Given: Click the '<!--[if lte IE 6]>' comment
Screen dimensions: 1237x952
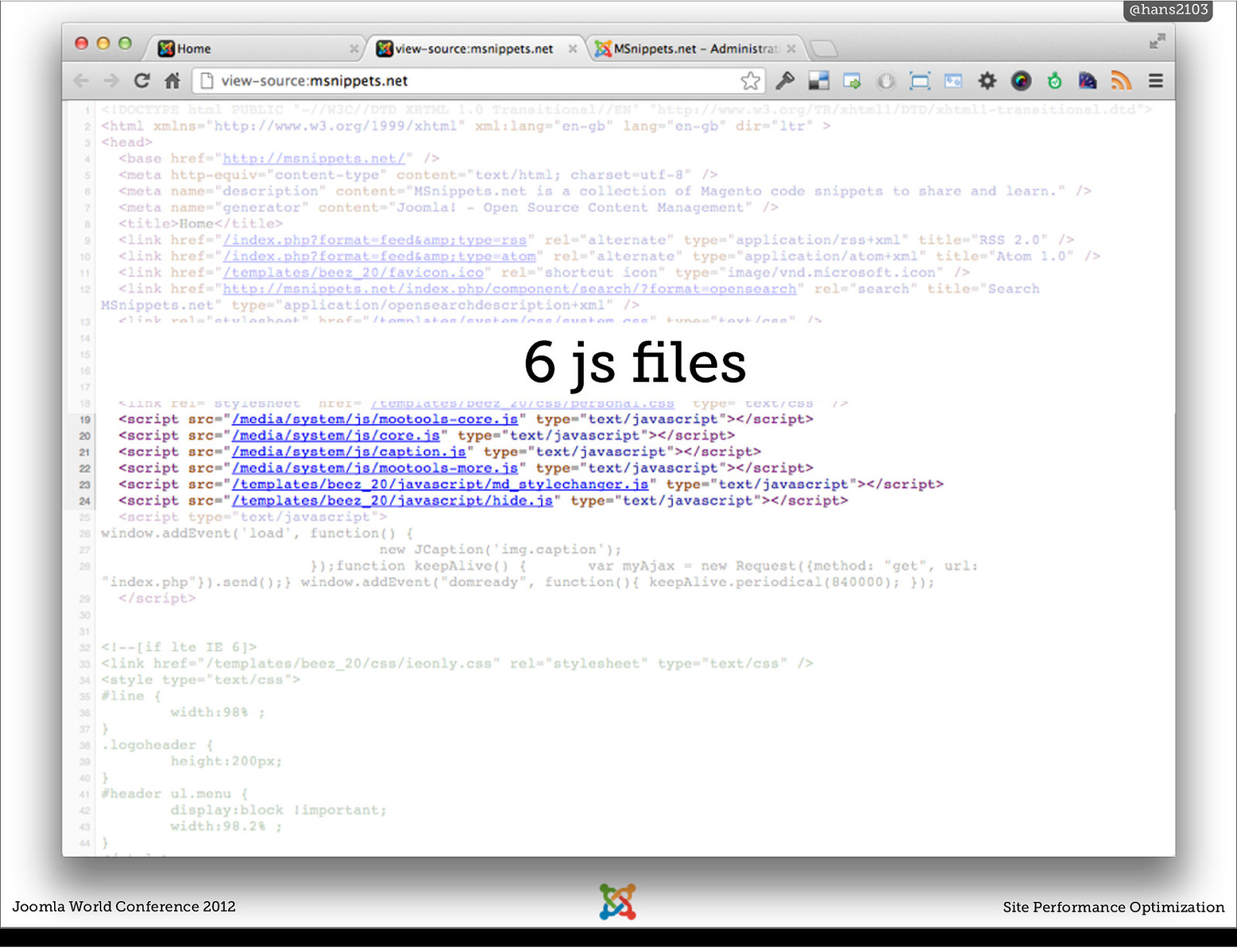Looking at the screenshot, I should [179, 647].
